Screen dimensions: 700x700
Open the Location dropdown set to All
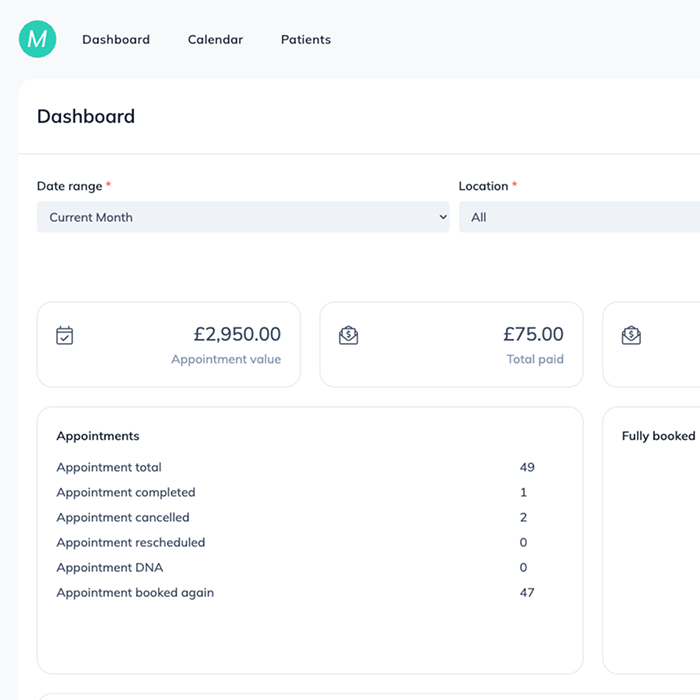coord(578,217)
